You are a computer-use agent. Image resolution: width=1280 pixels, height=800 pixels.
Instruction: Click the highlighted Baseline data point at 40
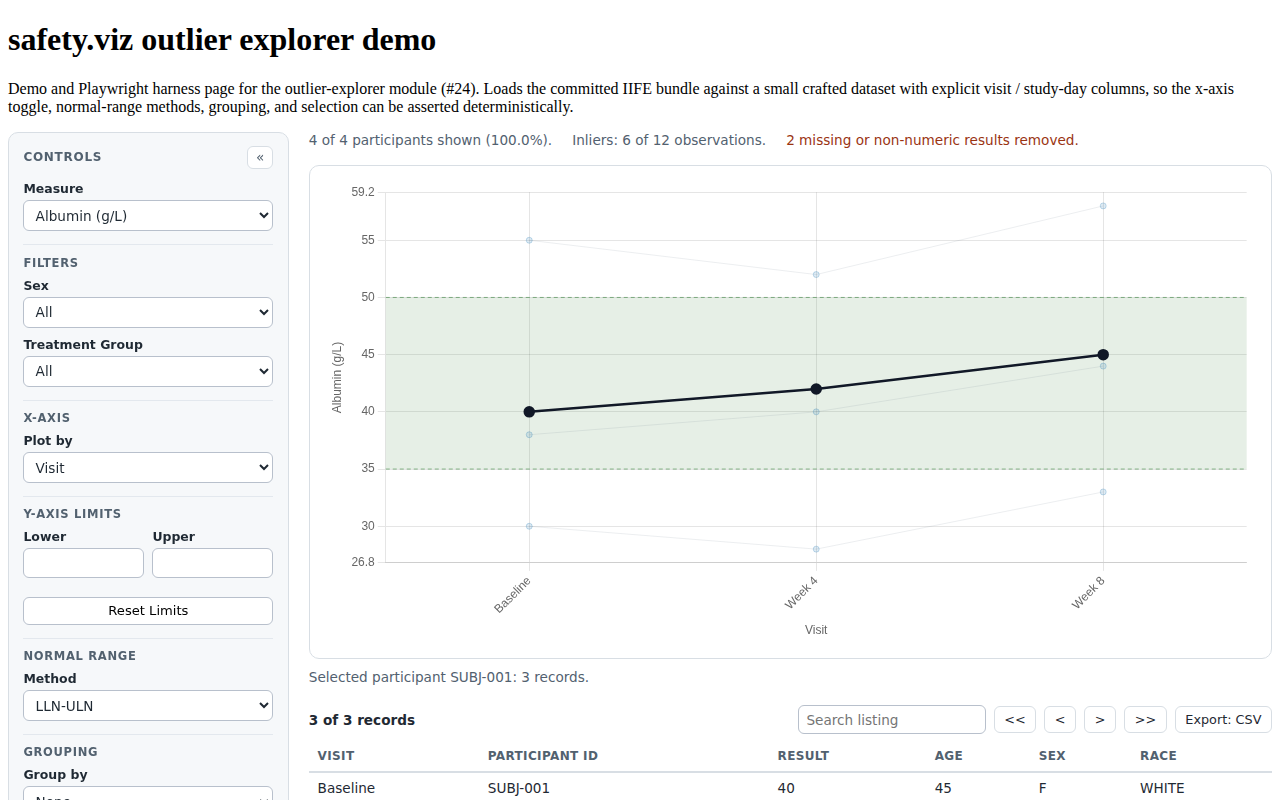point(529,411)
